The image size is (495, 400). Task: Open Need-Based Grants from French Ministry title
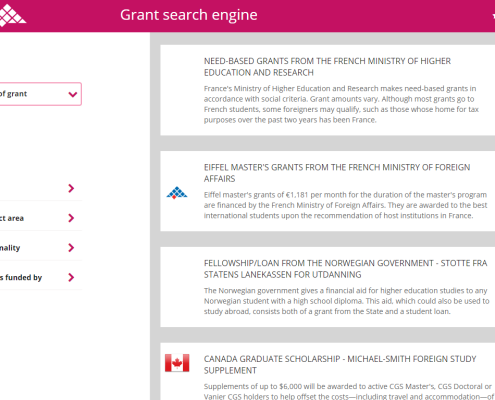coord(327,67)
